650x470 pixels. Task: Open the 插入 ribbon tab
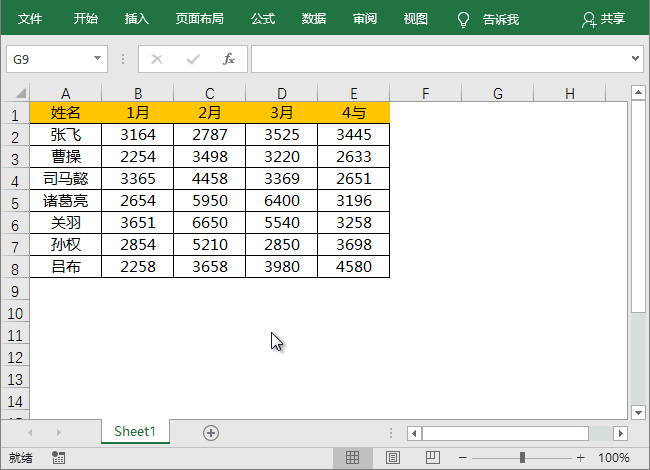(136, 19)
